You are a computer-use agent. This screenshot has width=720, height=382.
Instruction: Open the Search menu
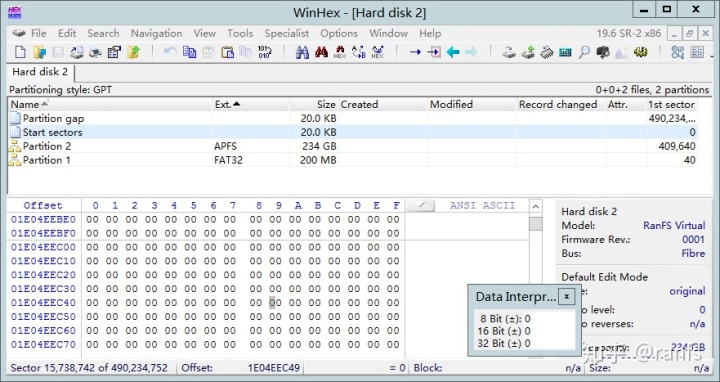[x=103, y=33]
